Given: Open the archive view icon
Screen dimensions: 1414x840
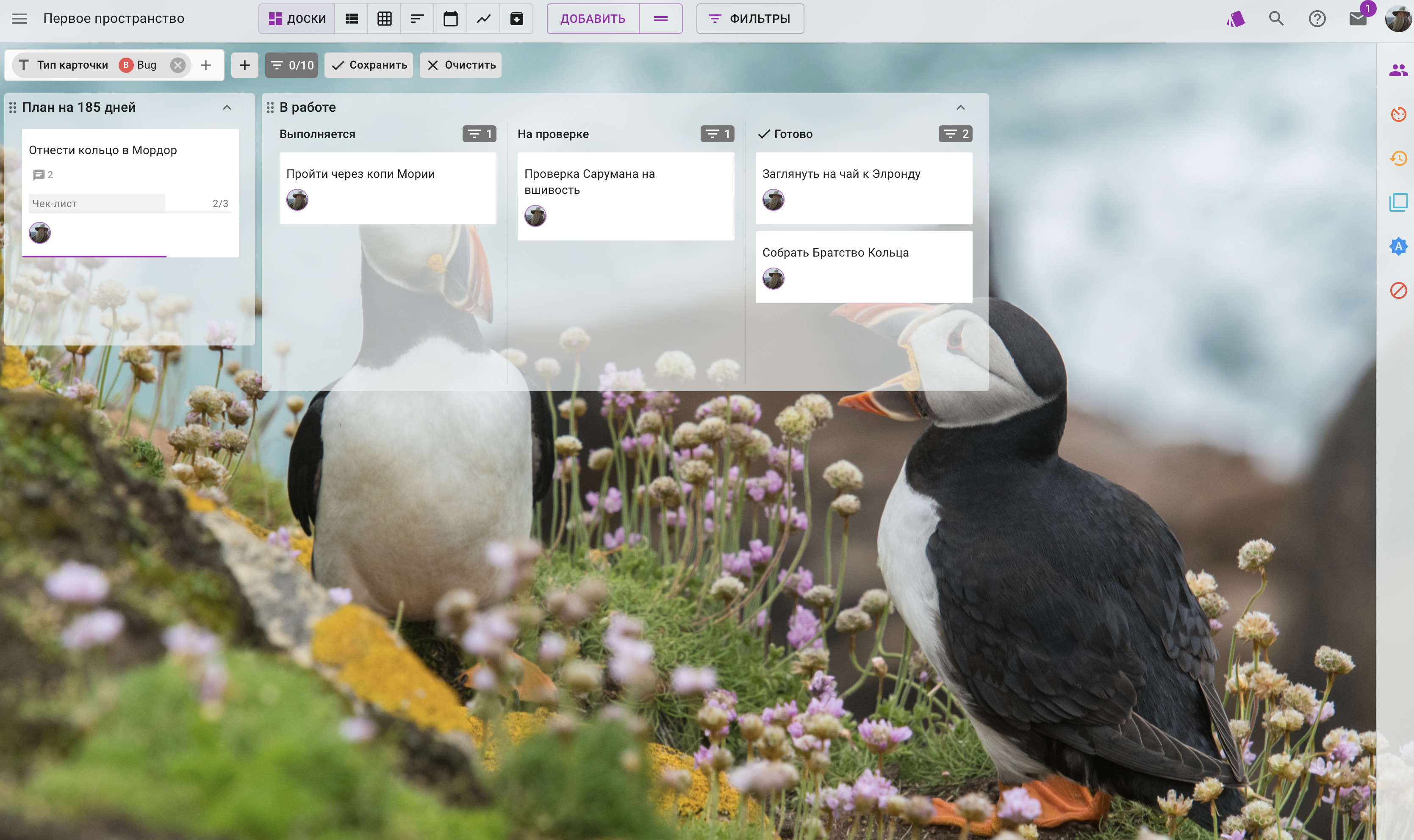Looking at the screenshot, I should click(x=516, y=19).
